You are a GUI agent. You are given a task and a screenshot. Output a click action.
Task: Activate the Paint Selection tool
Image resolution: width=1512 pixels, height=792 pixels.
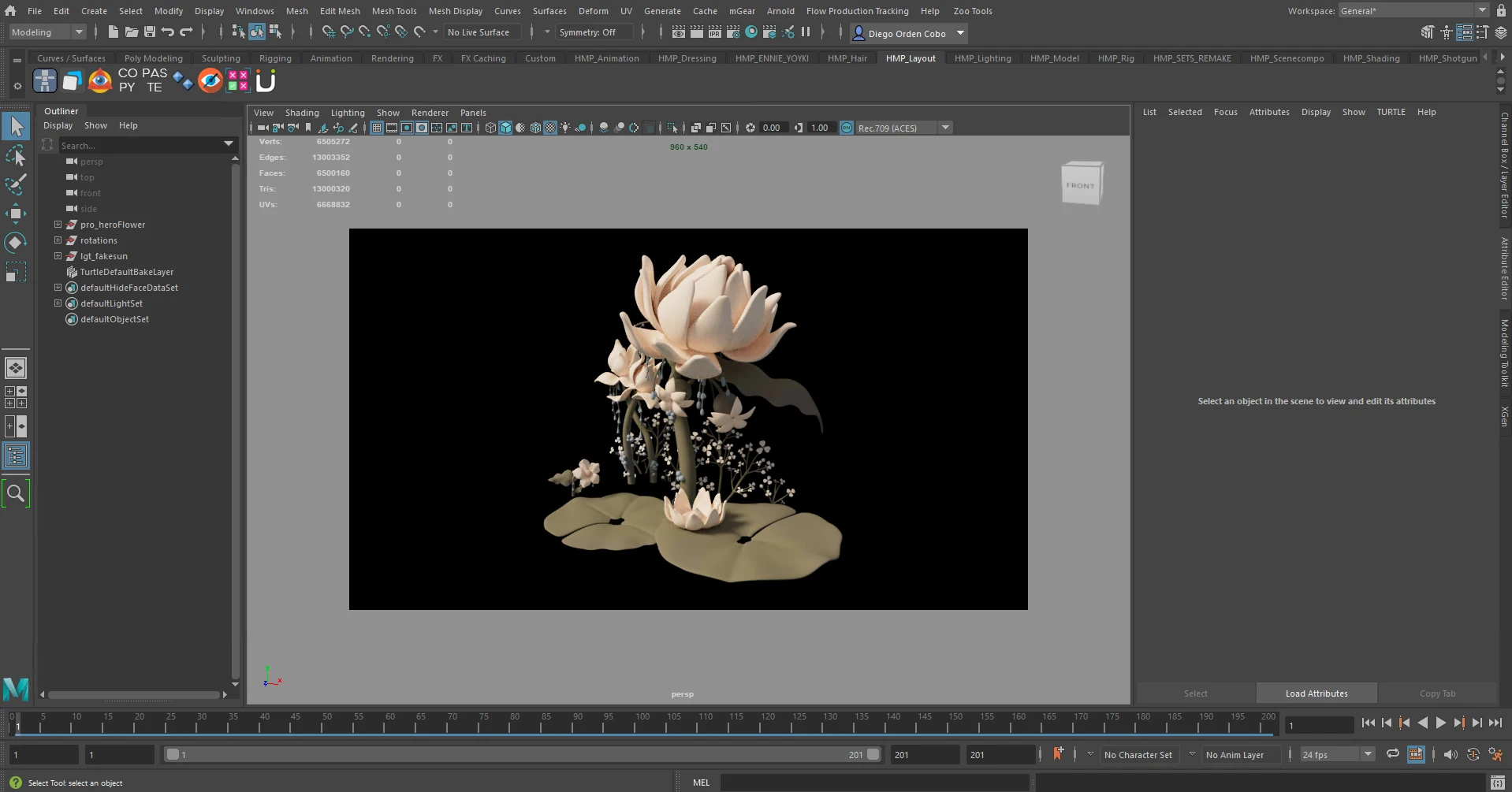[16, 185]
